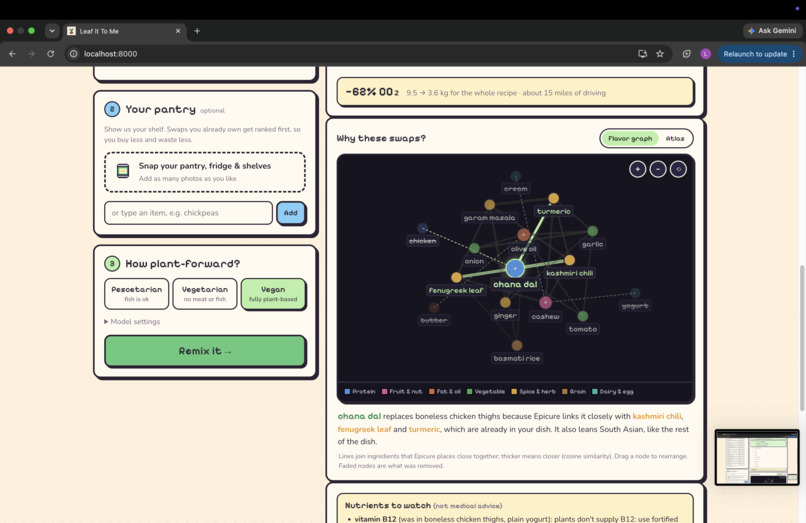Click the kashmiri chili text link

[x=656, y=416]
